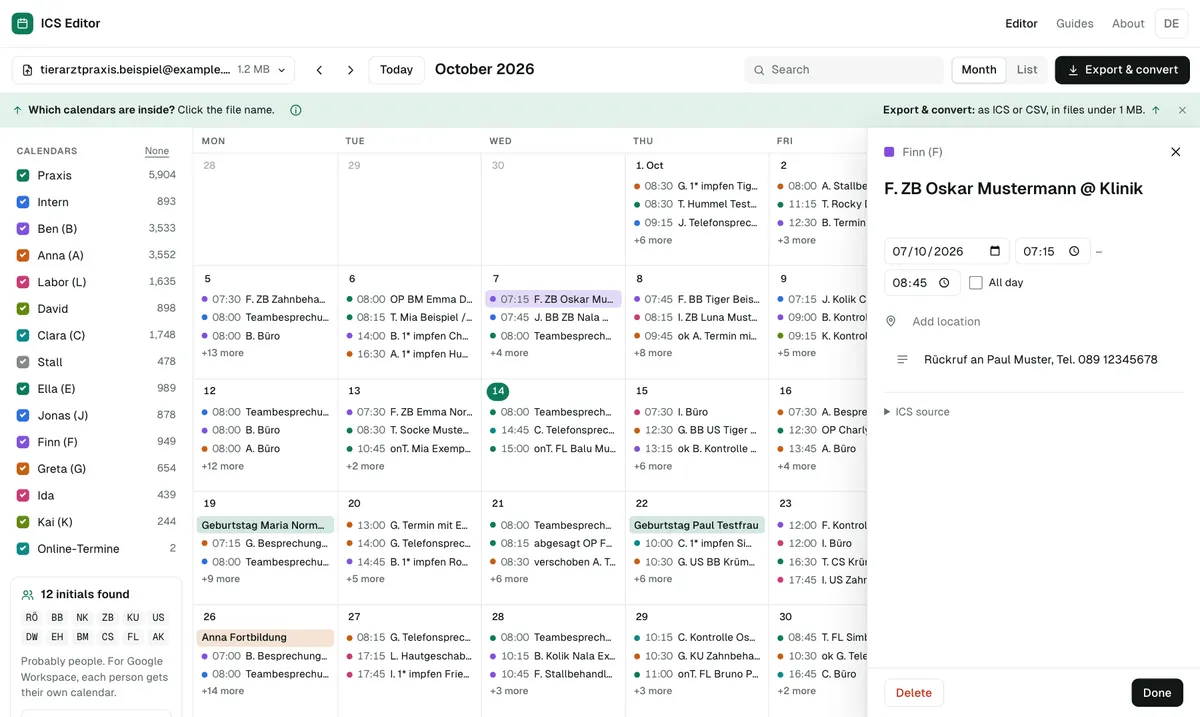Click the search magnifier icon

(760, 70)
